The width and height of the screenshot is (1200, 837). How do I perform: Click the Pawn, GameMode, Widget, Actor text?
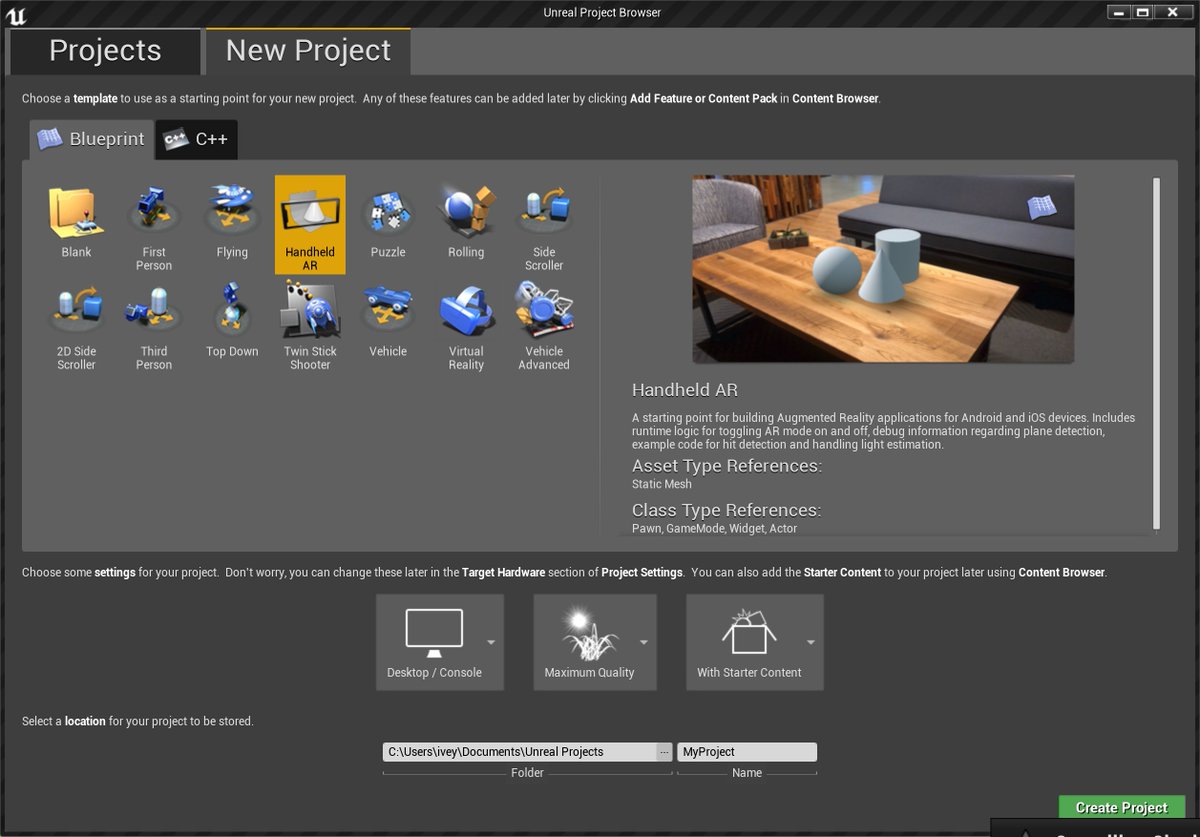pos(715,528)
